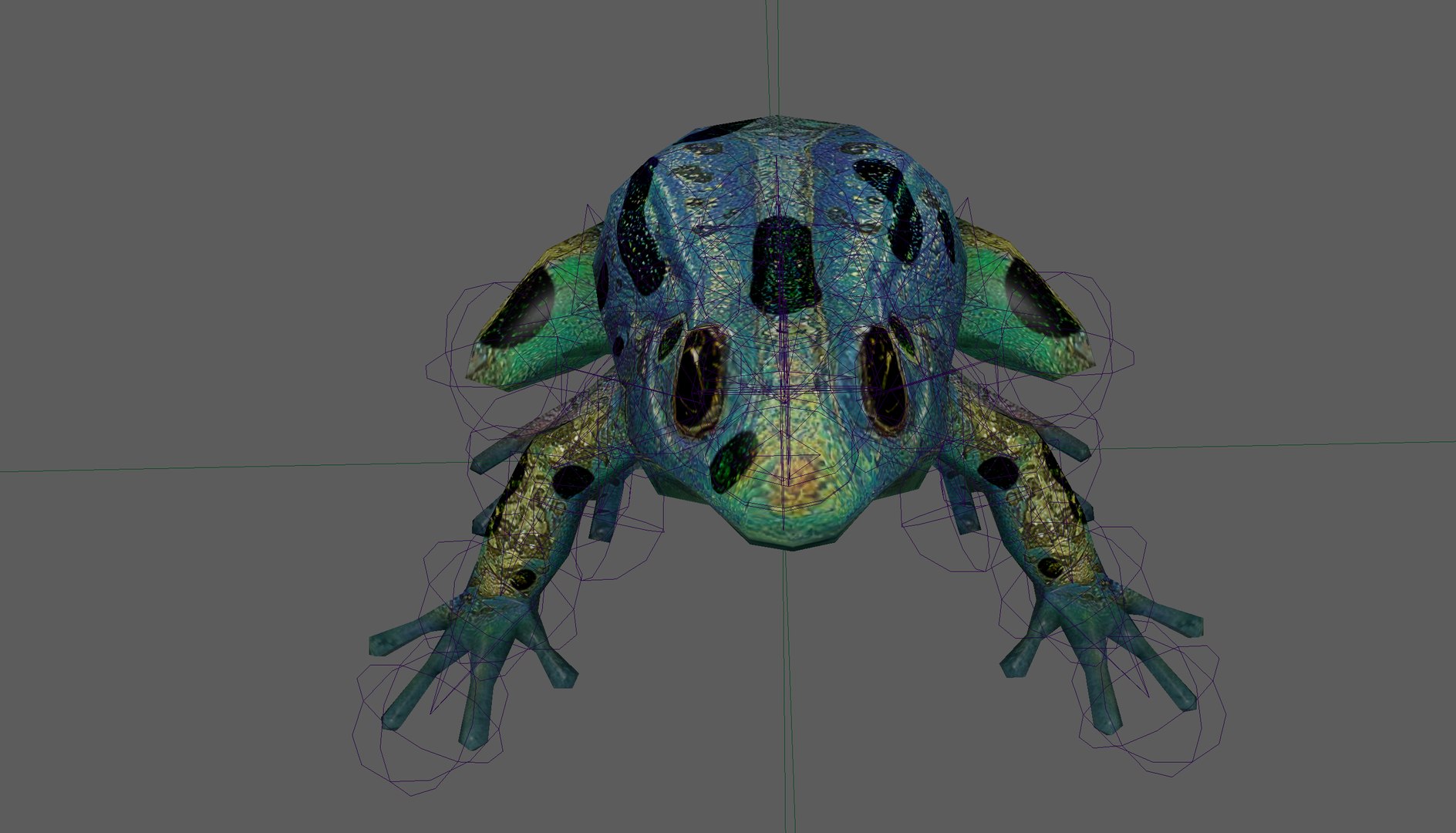The image size is (1456, 833).
Task: Select the frog's eye on the left side
Action: point(699,382)
